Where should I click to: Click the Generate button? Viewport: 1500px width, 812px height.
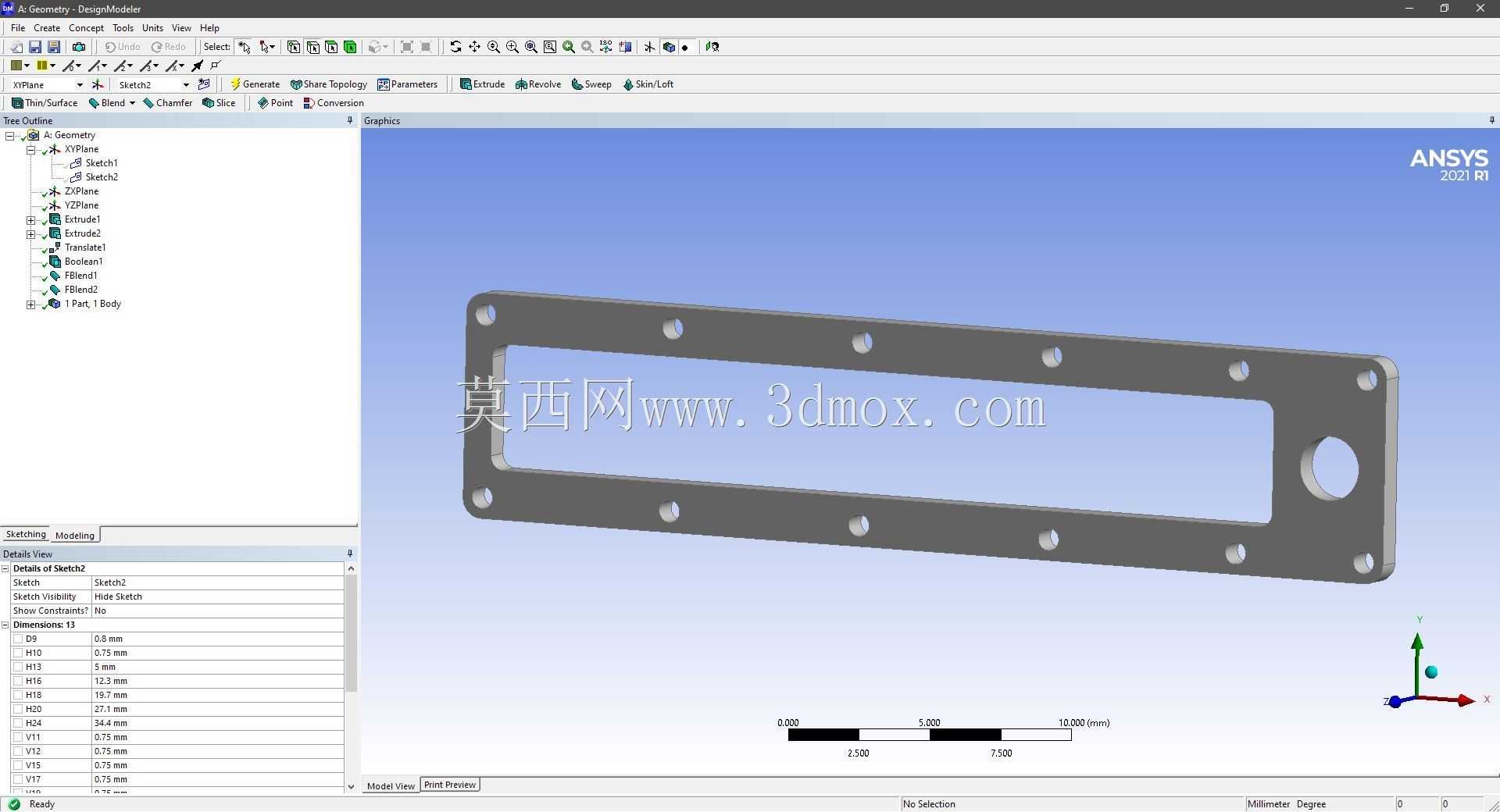point(255,84)
